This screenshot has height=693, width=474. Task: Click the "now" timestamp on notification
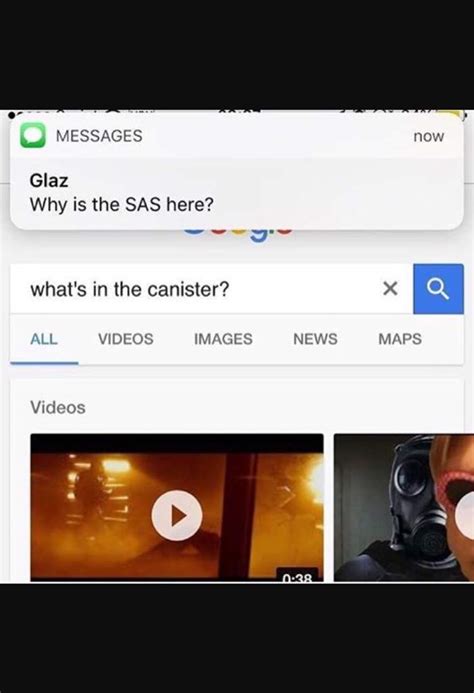428,137
